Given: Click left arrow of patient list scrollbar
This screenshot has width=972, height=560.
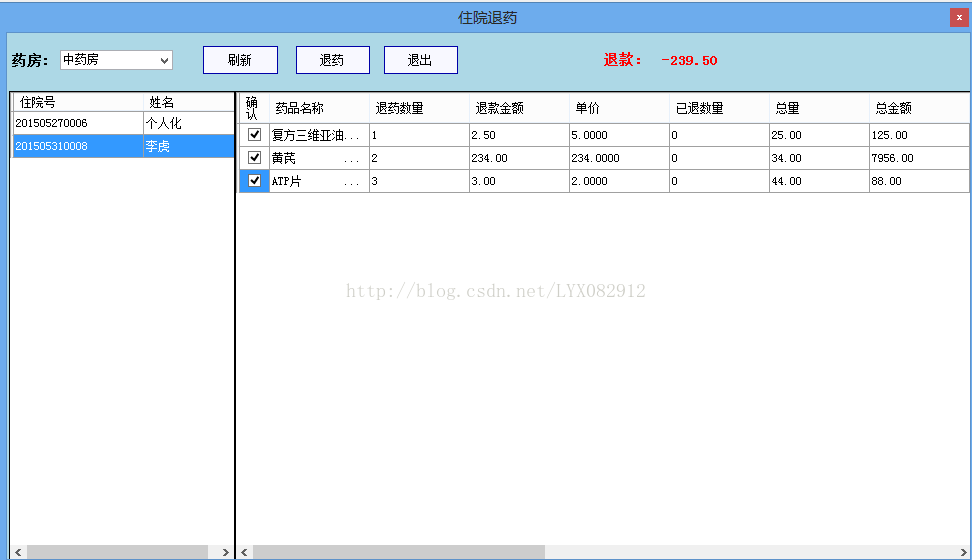Looking at the screenshot, I should [19, 552].
